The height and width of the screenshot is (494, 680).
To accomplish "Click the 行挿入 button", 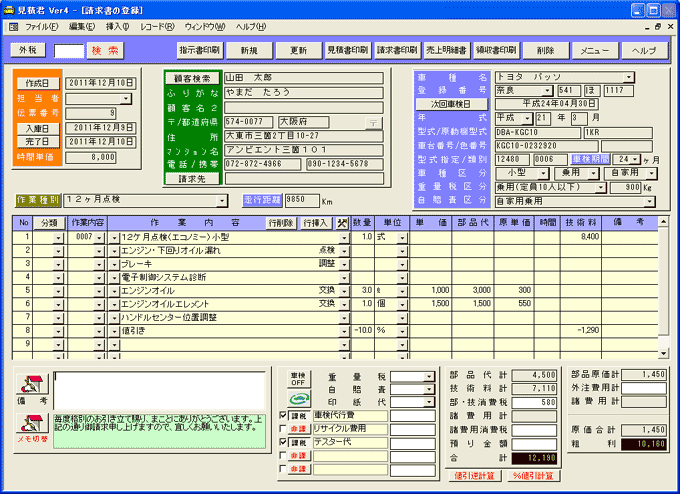I will pos(315,223).
